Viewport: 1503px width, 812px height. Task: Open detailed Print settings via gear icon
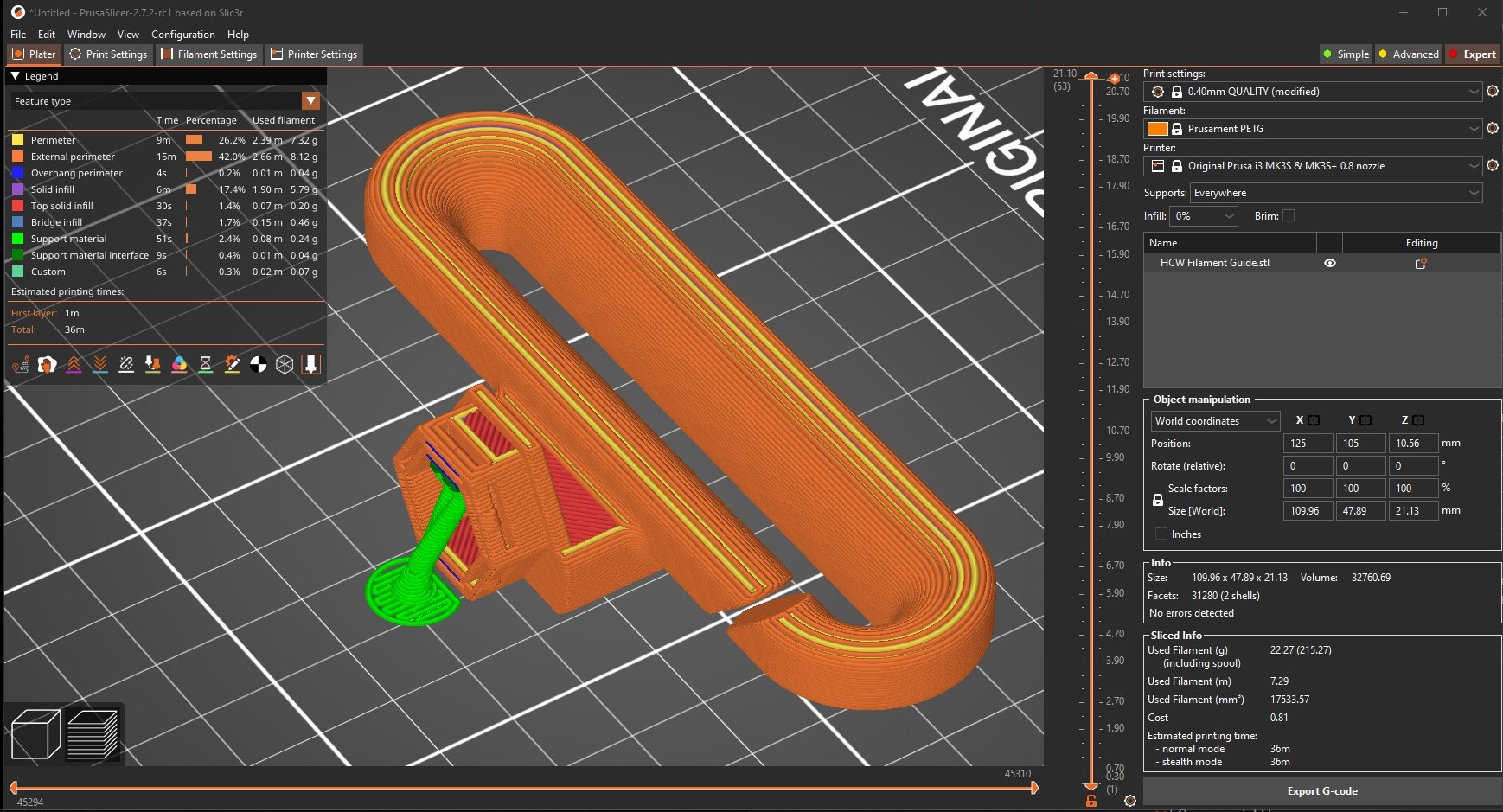pyautogui.click(x=1492, y=92)
